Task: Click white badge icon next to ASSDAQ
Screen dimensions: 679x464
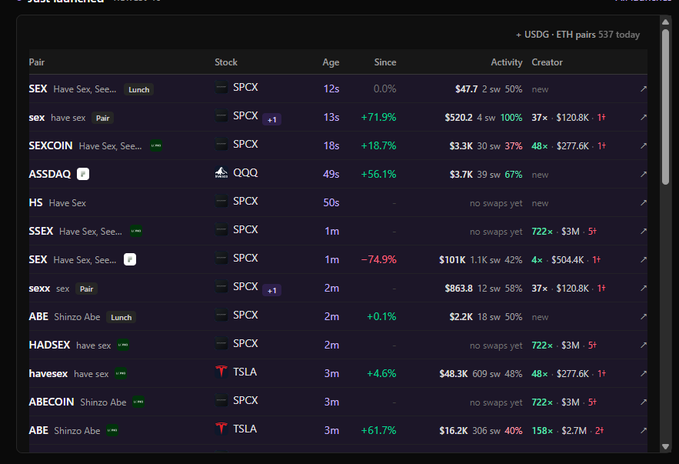Action: tap(83, 174)
